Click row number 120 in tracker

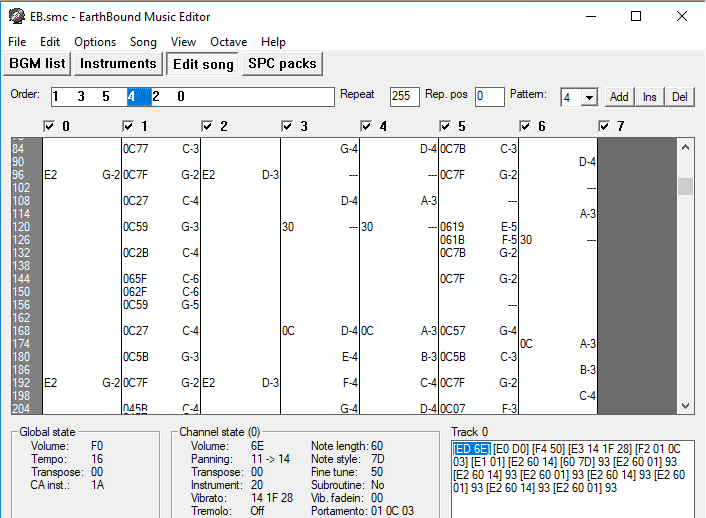pos(21,227)
